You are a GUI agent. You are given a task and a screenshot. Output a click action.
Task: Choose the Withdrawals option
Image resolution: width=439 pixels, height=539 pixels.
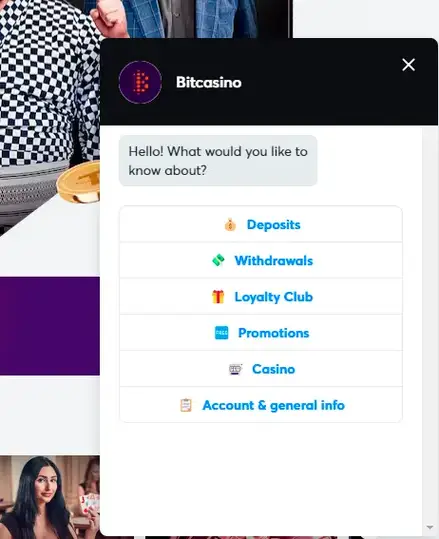pos(261,261)
